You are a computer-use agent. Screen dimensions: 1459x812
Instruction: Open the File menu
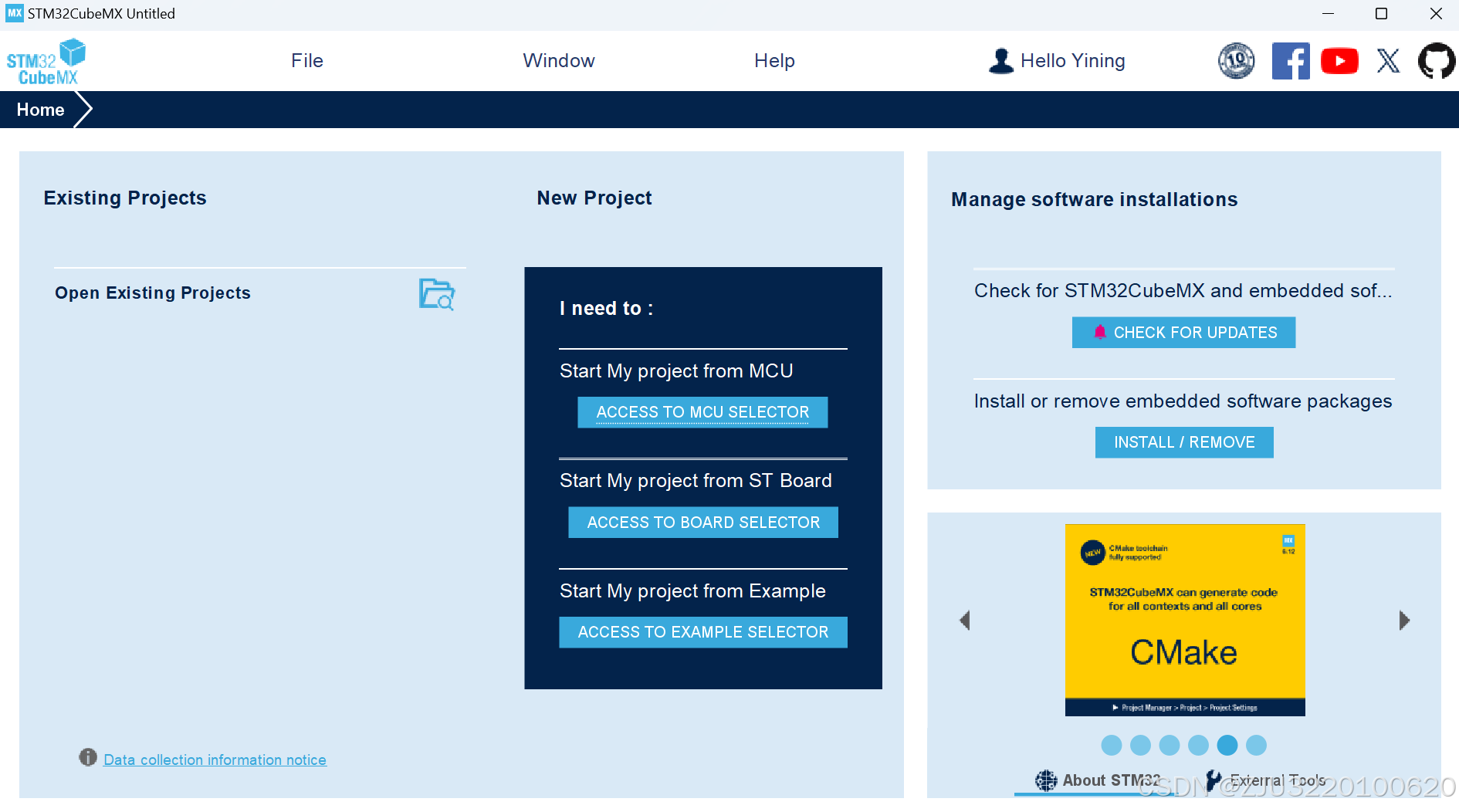(x=307, y=61)
